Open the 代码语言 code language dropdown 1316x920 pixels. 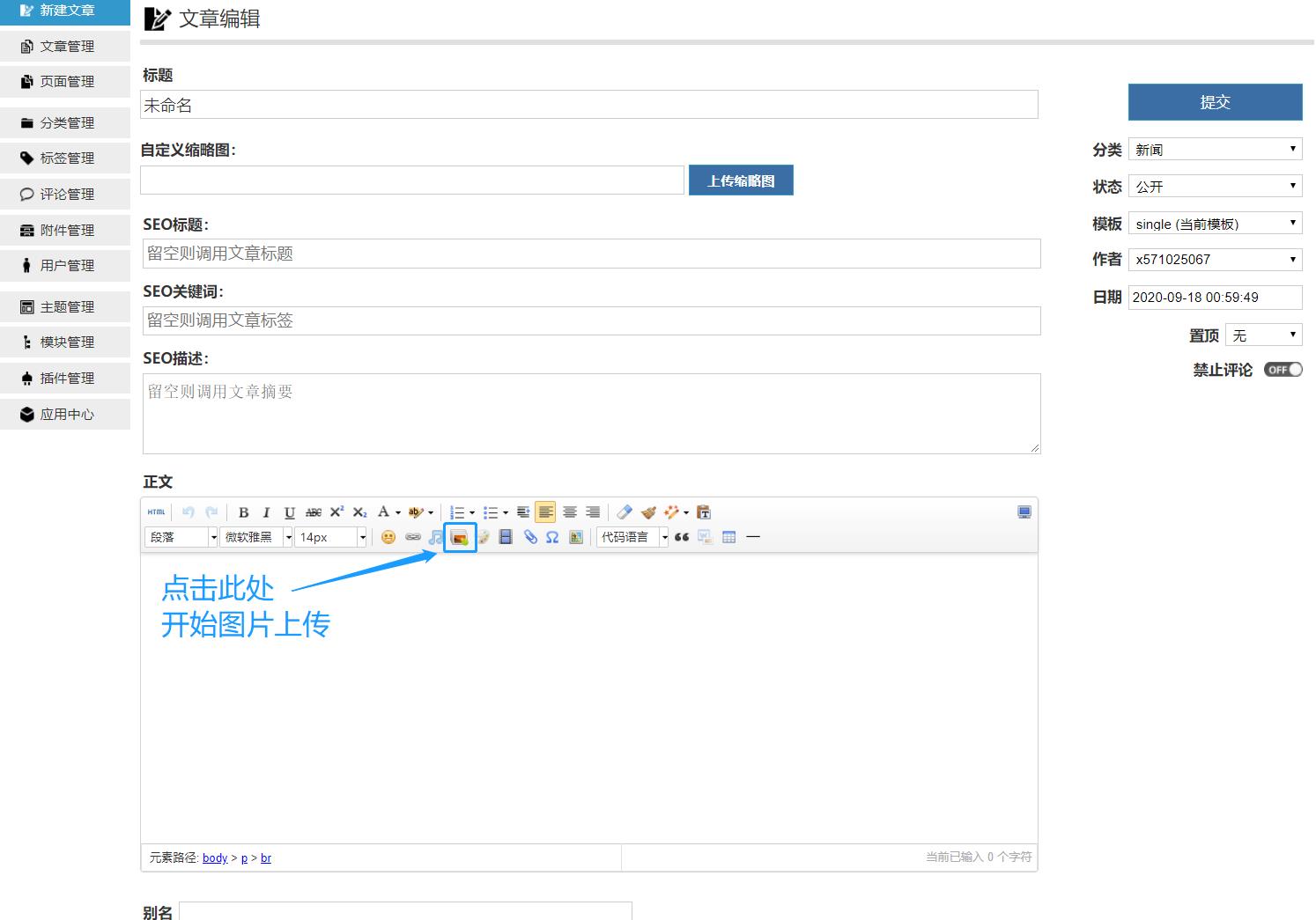(x=632, y=537)
